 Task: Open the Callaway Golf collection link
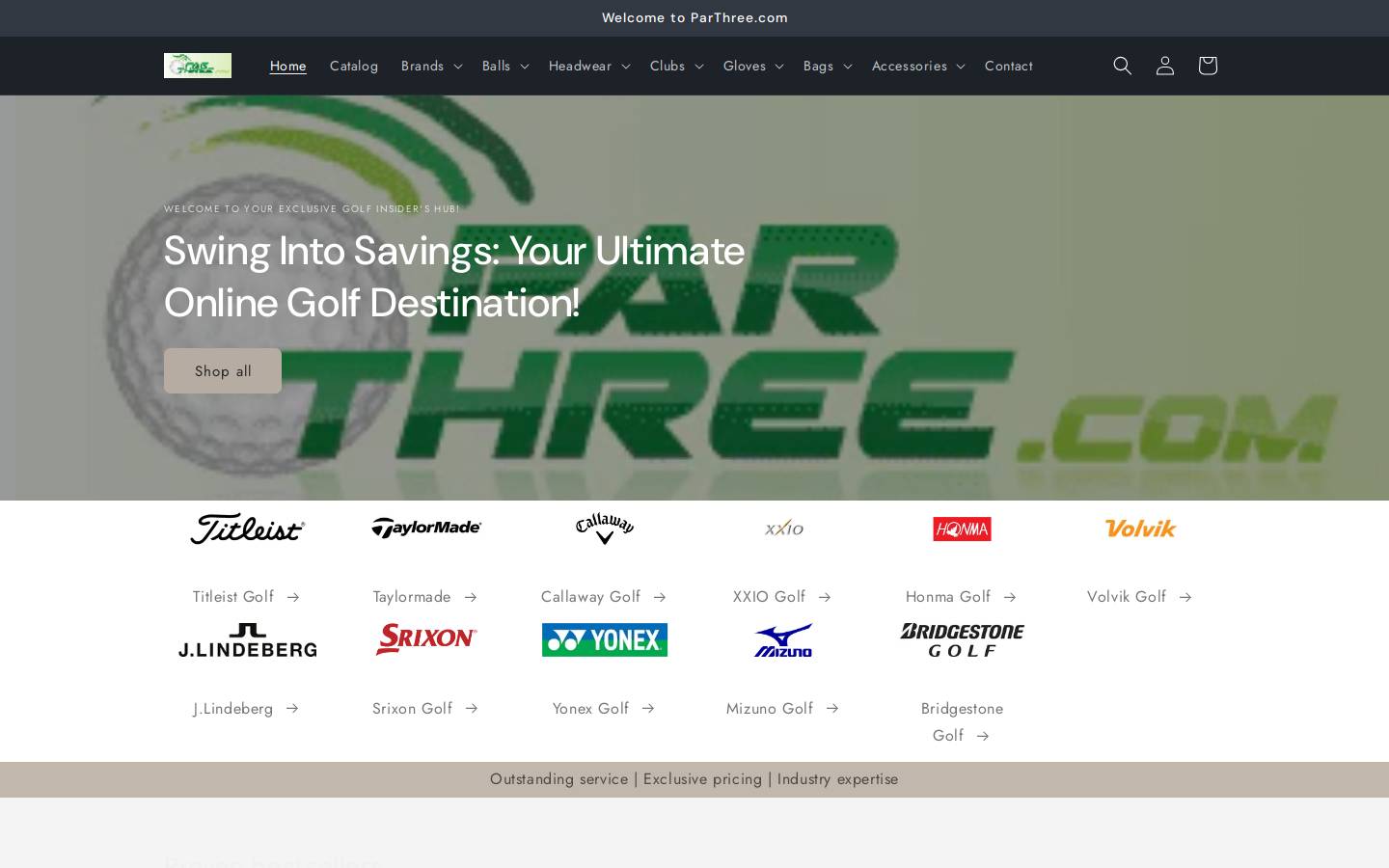point(605,597)
